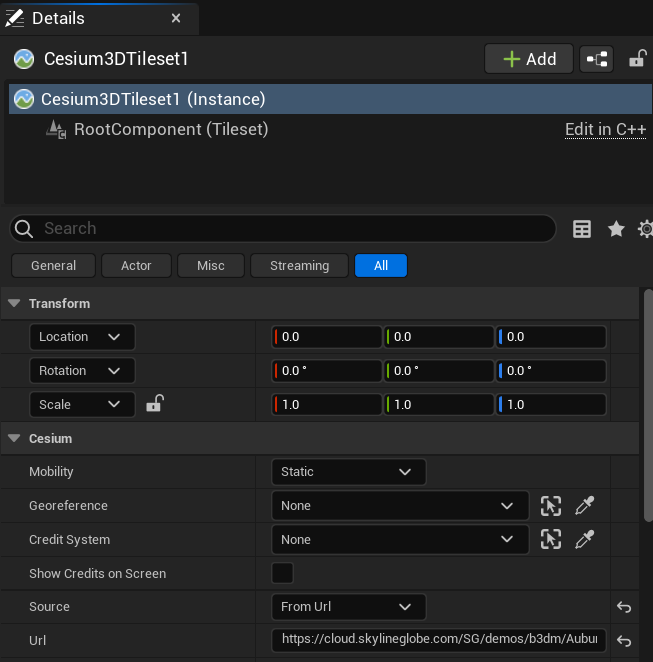The image size is (653, 662).
Task: Click the Url property label
Action: [x=38, y=640]
